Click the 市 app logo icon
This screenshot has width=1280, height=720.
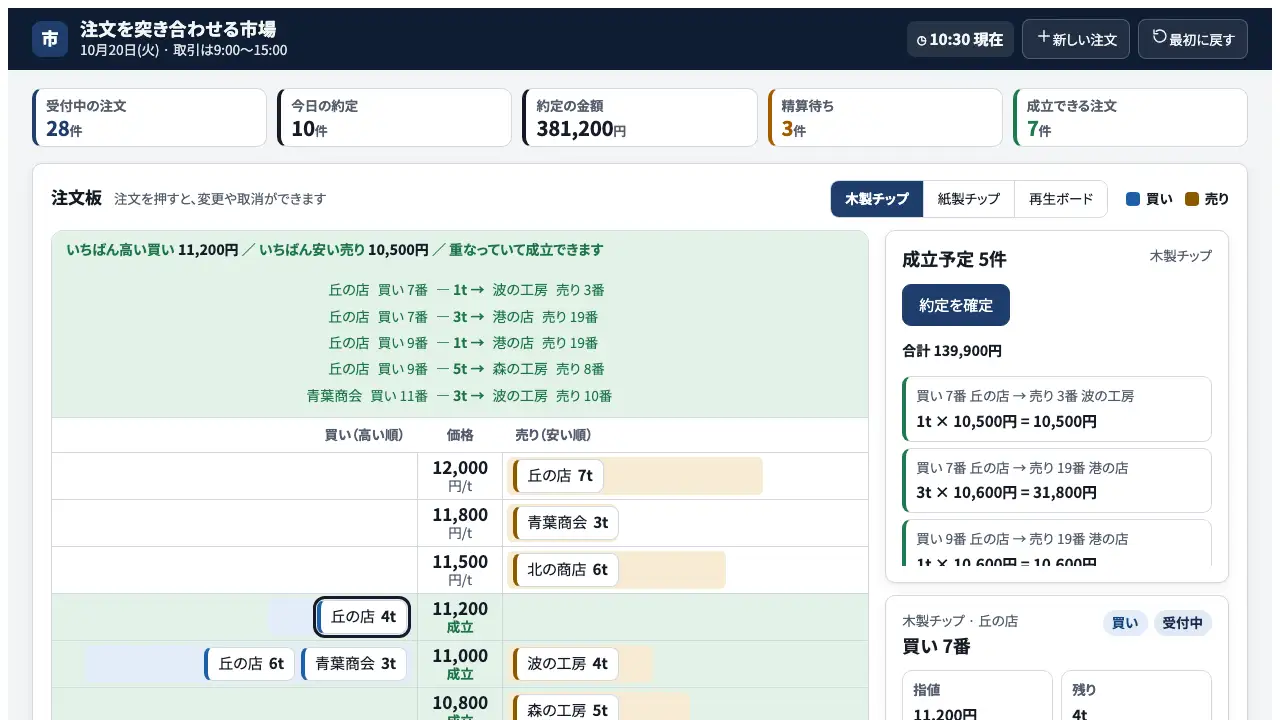point(50,39)
